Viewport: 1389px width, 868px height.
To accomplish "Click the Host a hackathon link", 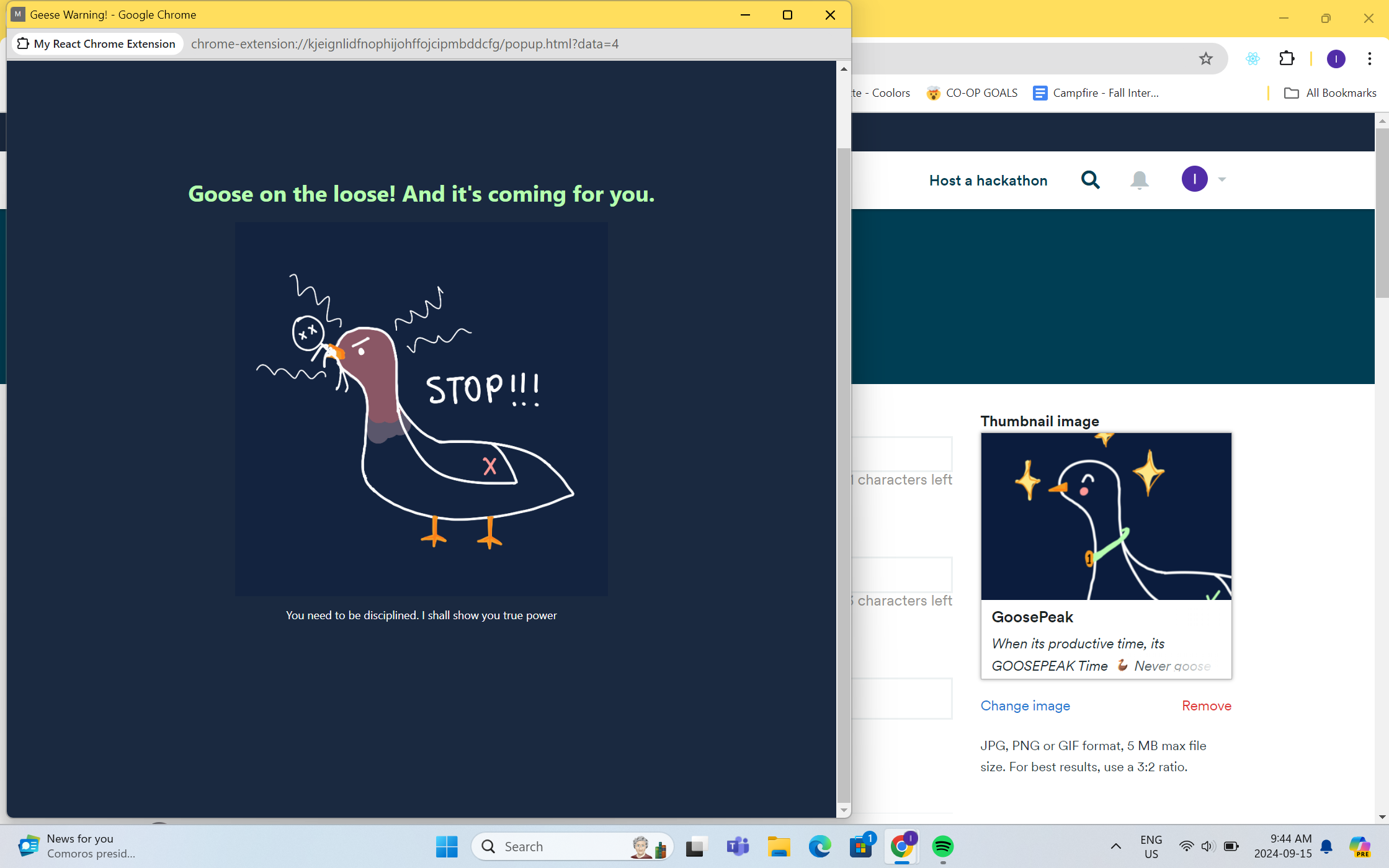I will coord(988,181).
